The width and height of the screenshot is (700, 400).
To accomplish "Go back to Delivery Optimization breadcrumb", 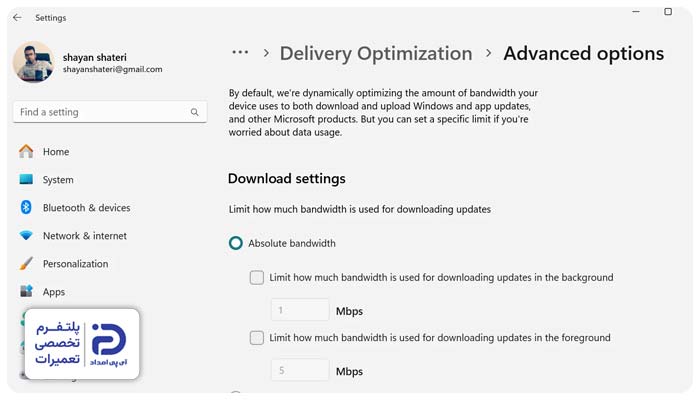I will pyautogui.click(x=376, y=54).
